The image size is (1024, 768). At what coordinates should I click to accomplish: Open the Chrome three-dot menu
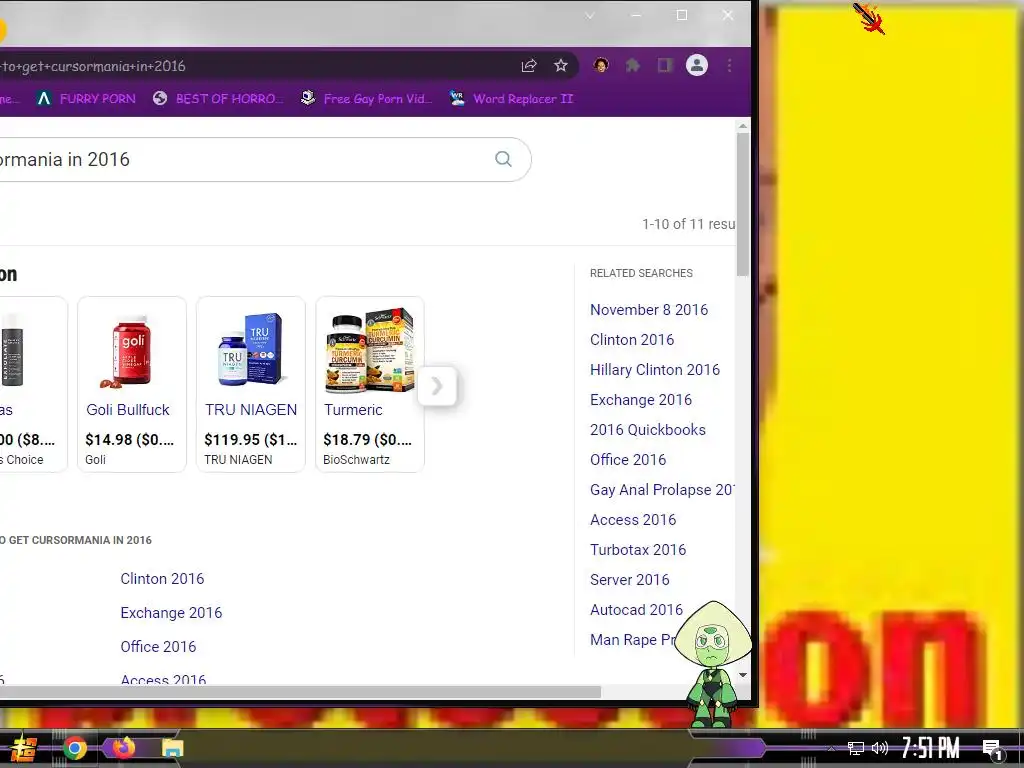point(729,65)
